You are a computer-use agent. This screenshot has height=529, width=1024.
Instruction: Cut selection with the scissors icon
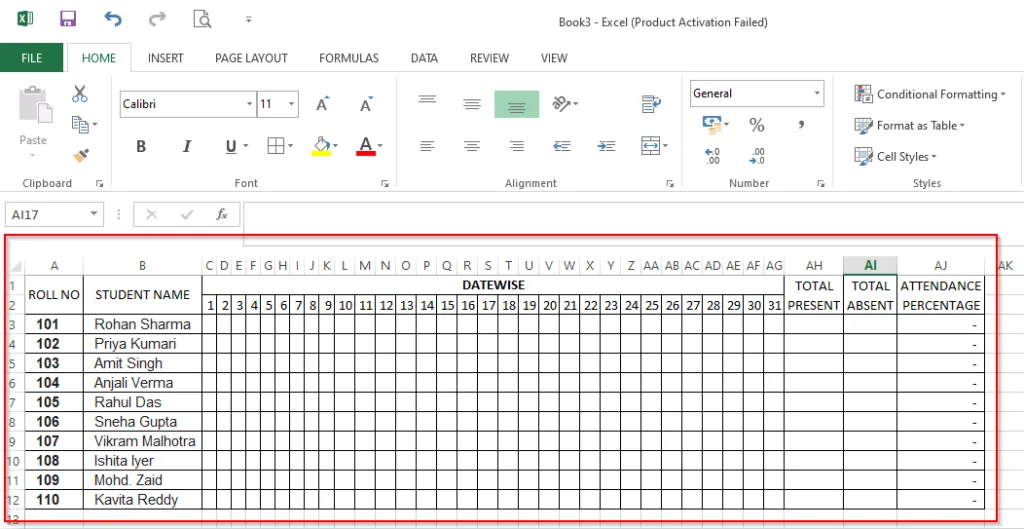80,93
